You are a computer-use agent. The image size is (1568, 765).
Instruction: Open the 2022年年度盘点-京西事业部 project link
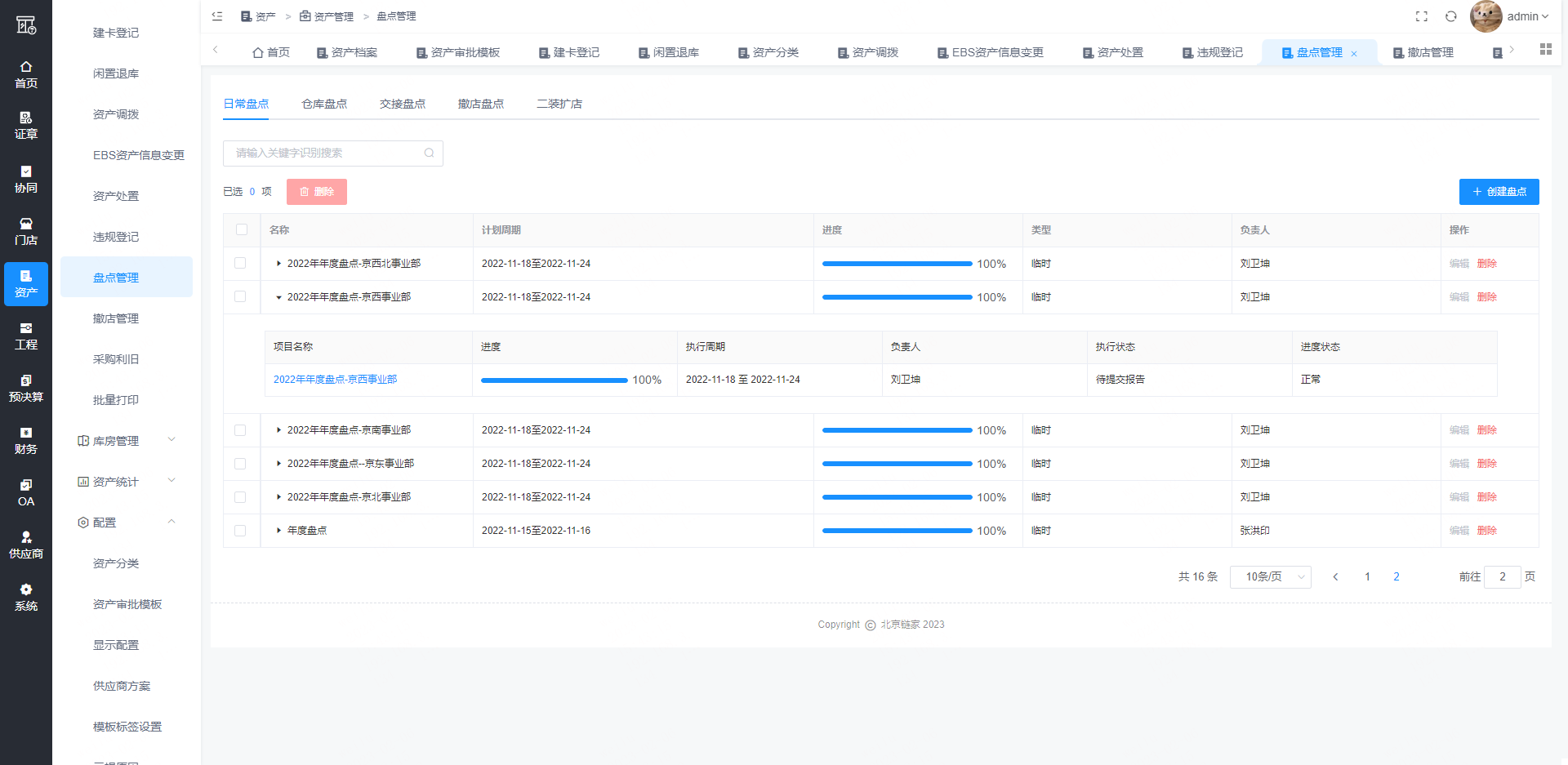tap(335, 380)
